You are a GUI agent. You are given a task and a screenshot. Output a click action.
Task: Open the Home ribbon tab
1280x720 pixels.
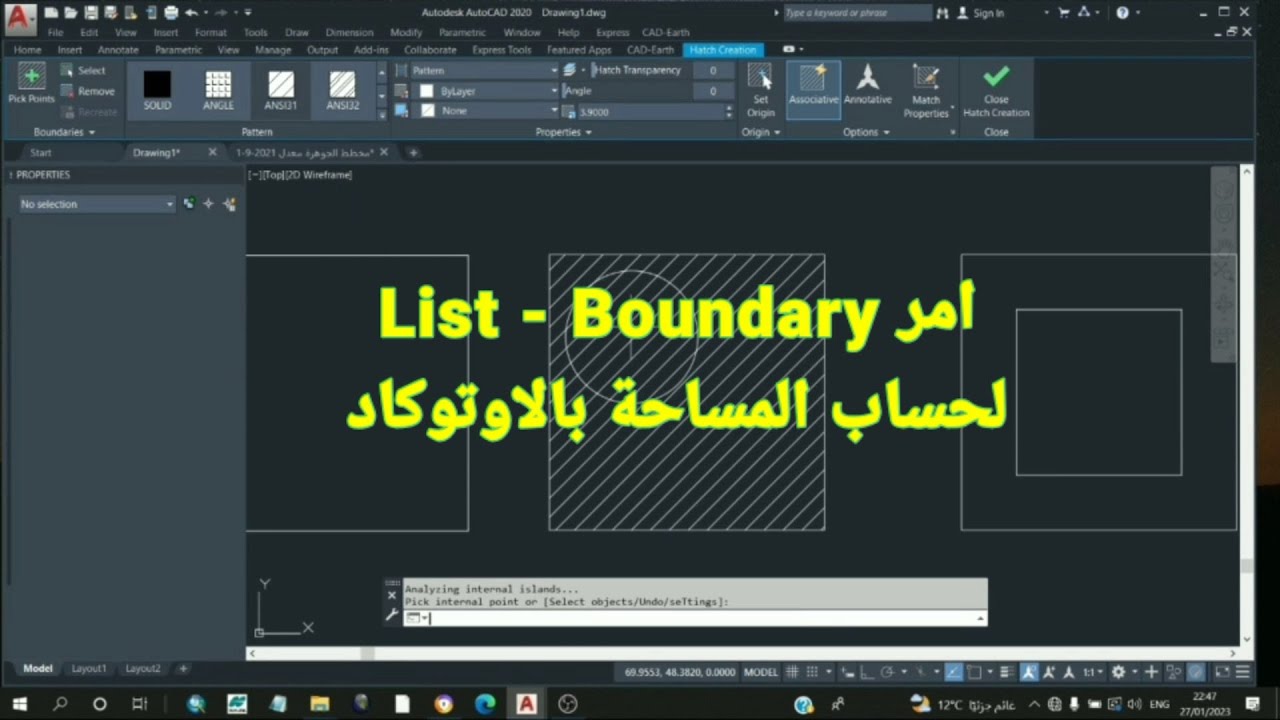(27, 49)
